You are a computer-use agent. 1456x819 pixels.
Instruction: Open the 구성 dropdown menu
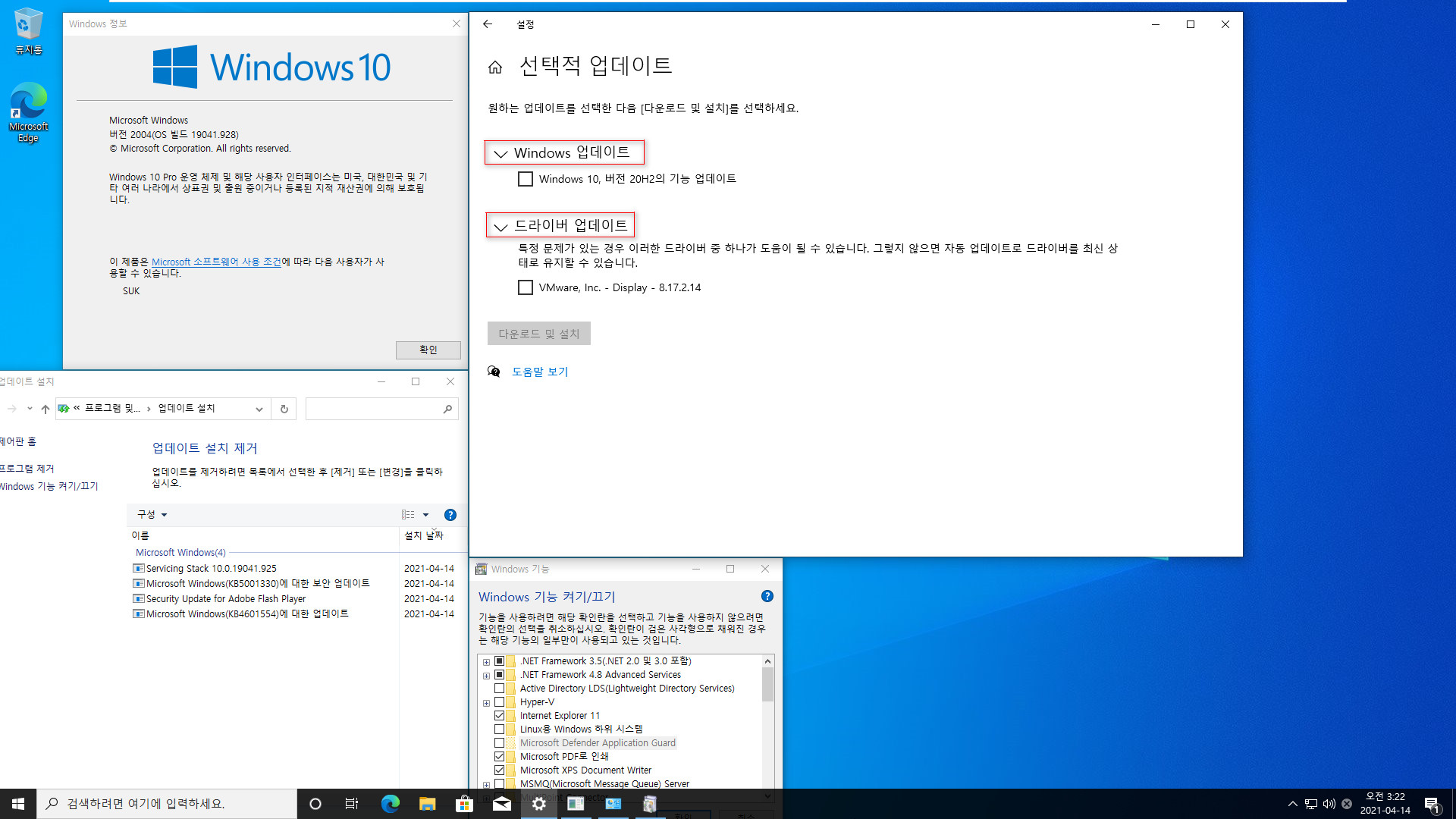click(x=152, y=515)
